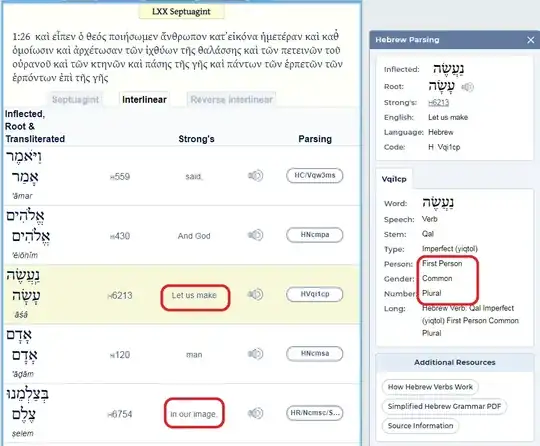Close the Hebrew Parsing panel
The width and height of the screenshot is (540, 446).
pyautogui.click(x=530, y=40)
